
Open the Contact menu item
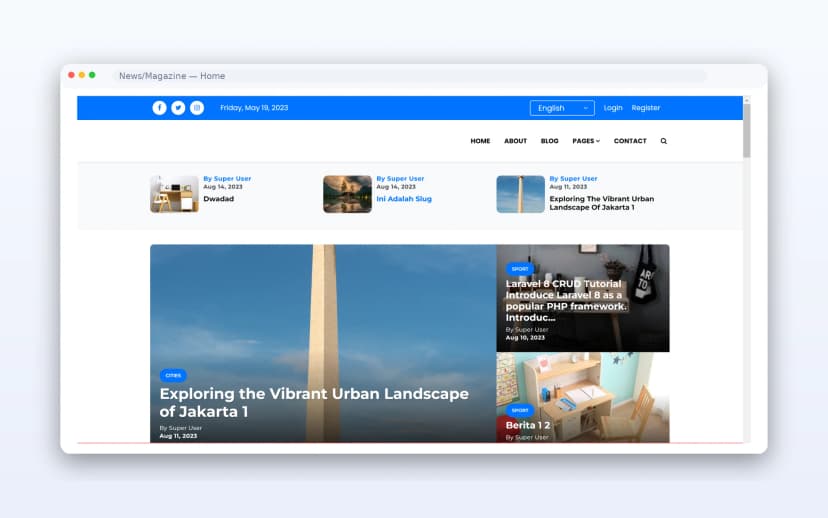click(x=630, y=141)
